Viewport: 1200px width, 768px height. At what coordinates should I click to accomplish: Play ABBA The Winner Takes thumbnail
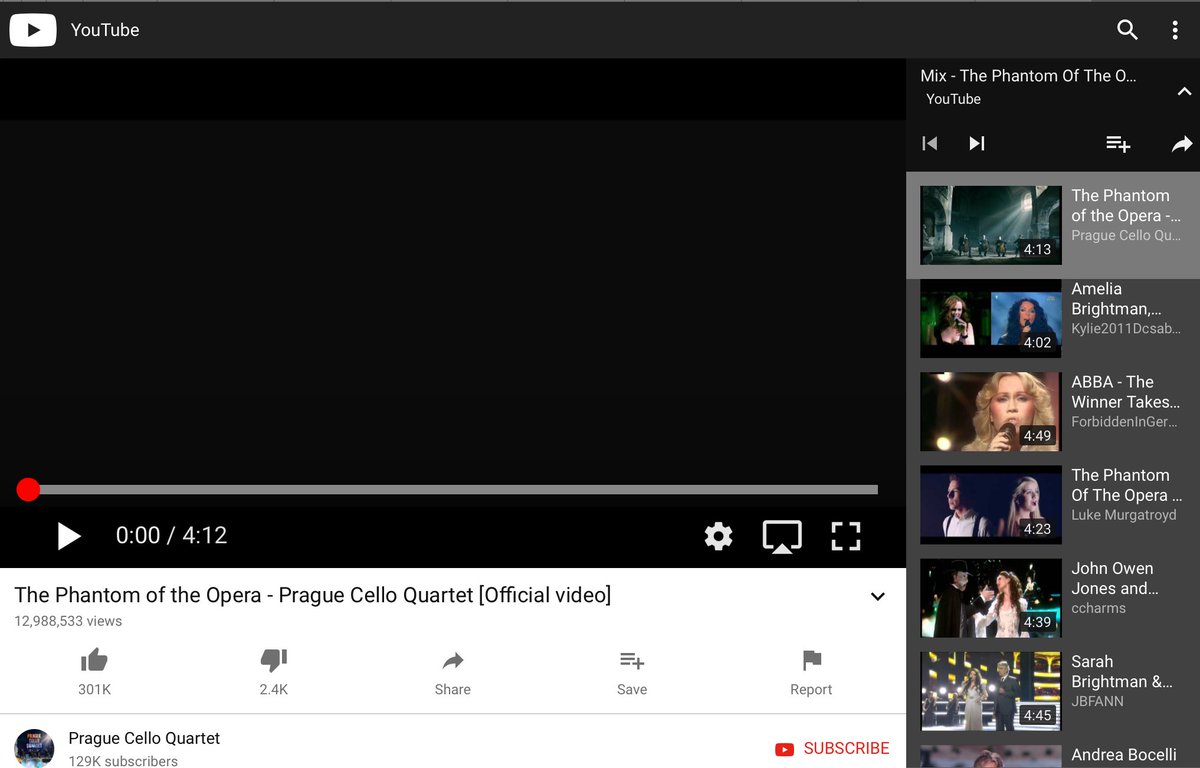click(x=991, y=411)
